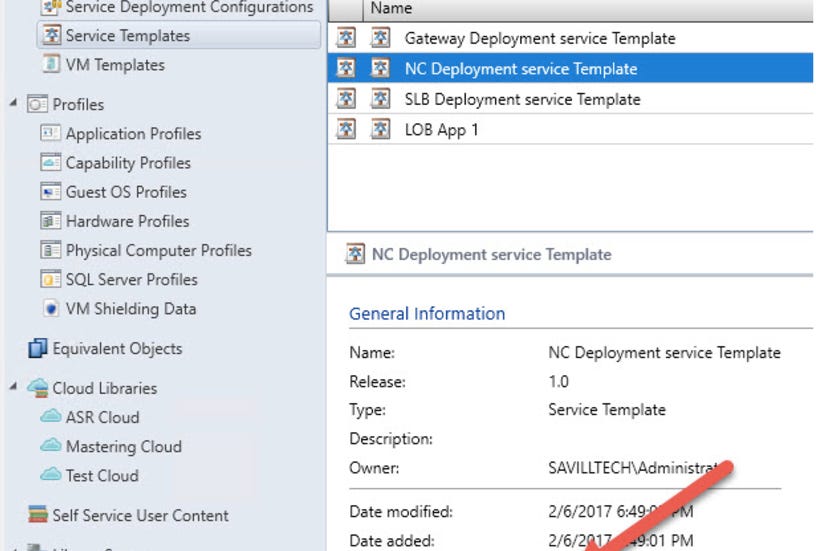Image resolution: width=816 pixels, height=551 pixels.
Task: Open Service Deployment Configurations node
Action: [189, 7]
